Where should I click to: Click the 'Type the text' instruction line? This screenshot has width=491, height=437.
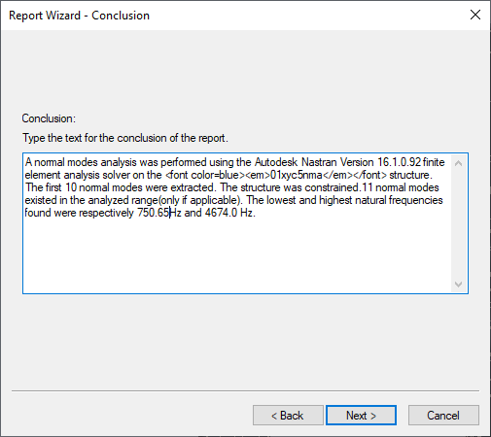[x=125, y=138]
